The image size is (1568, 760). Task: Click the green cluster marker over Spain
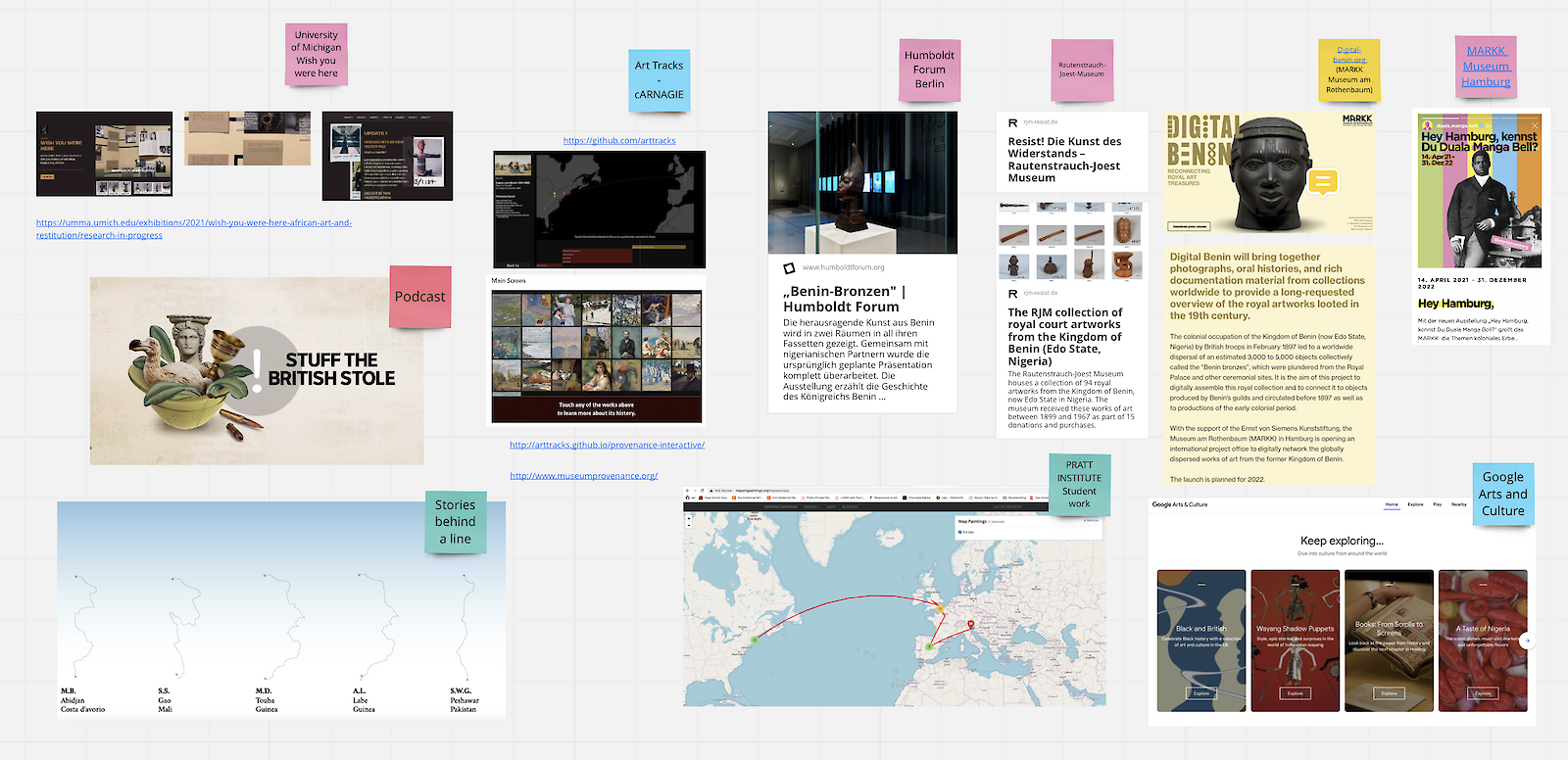[928, 646]
